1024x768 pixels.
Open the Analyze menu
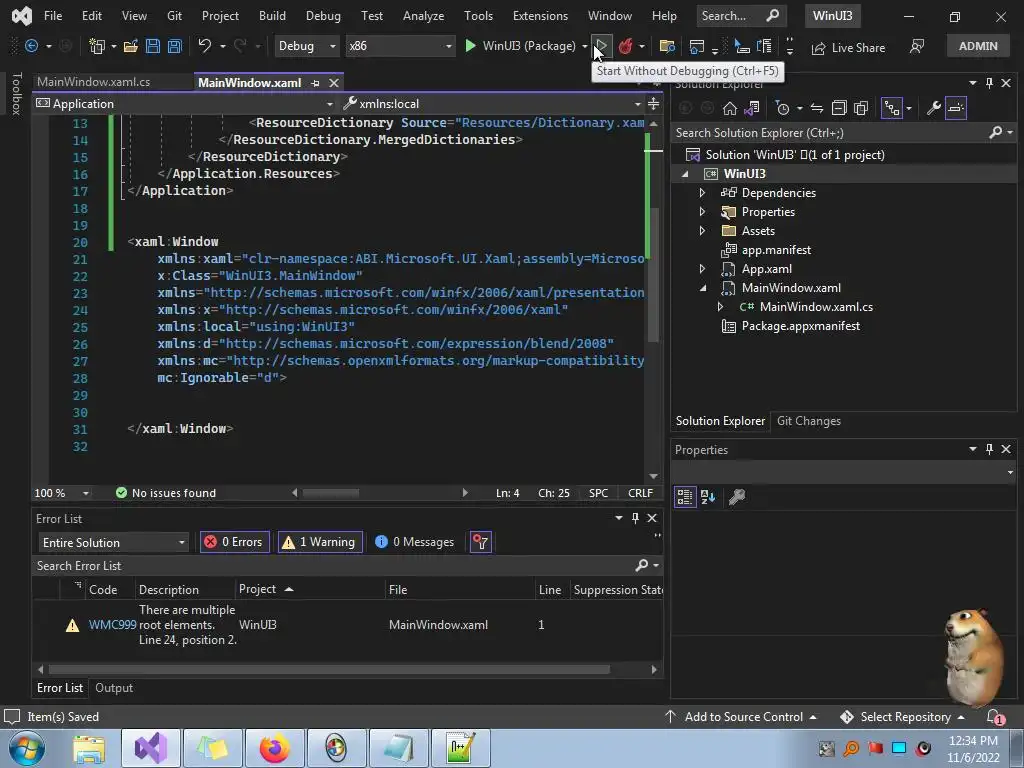click(x=423, y=16)
